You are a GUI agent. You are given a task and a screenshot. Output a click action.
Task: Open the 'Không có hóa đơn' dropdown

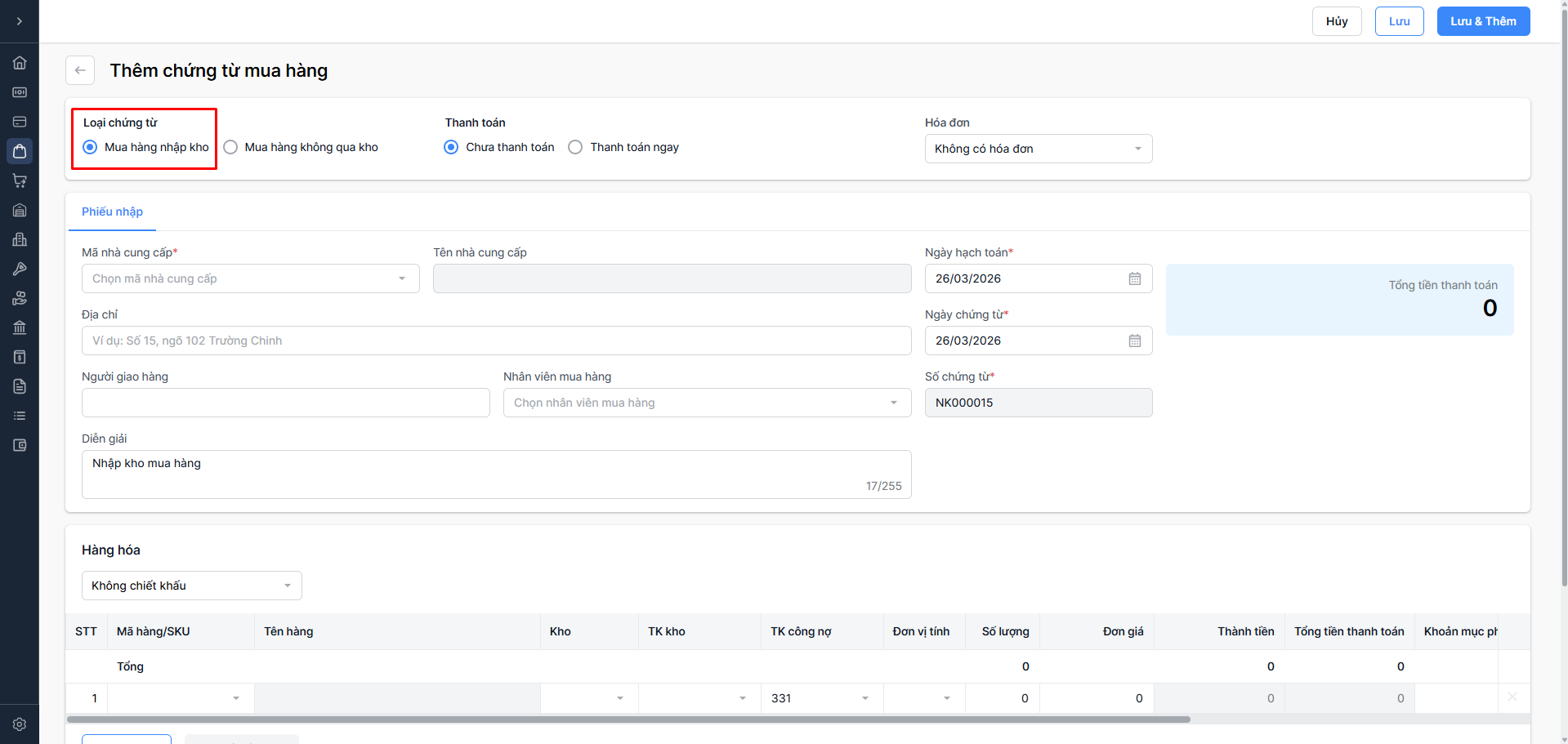coord(1038,149)
